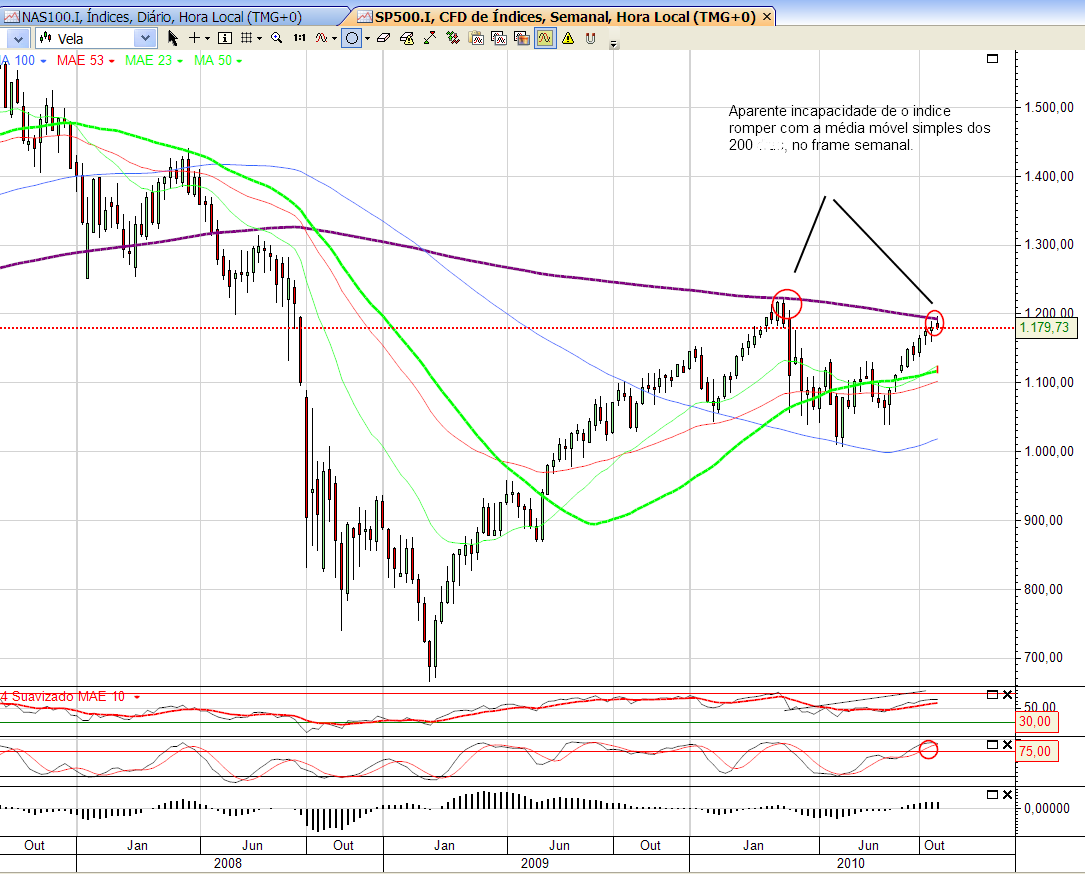Screen dimensions: 1085x874
Task: Toggle the data info window icon
Action: click(x=224, y=38)
